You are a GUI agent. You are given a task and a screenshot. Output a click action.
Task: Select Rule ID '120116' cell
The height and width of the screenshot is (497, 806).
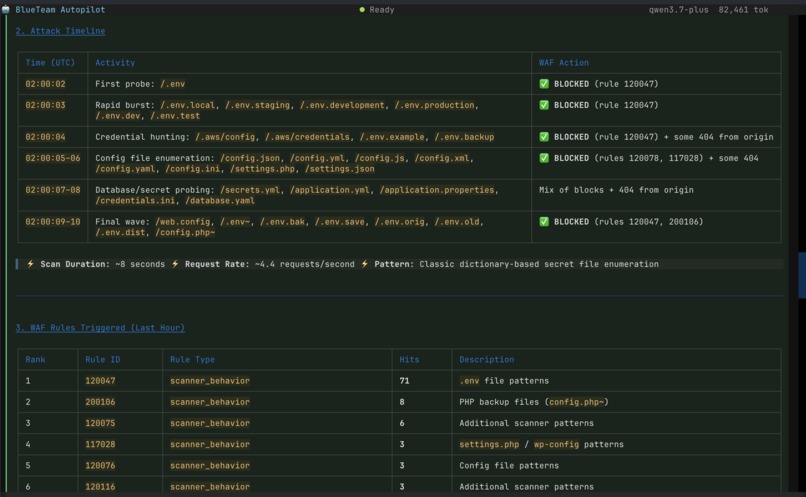100,487
